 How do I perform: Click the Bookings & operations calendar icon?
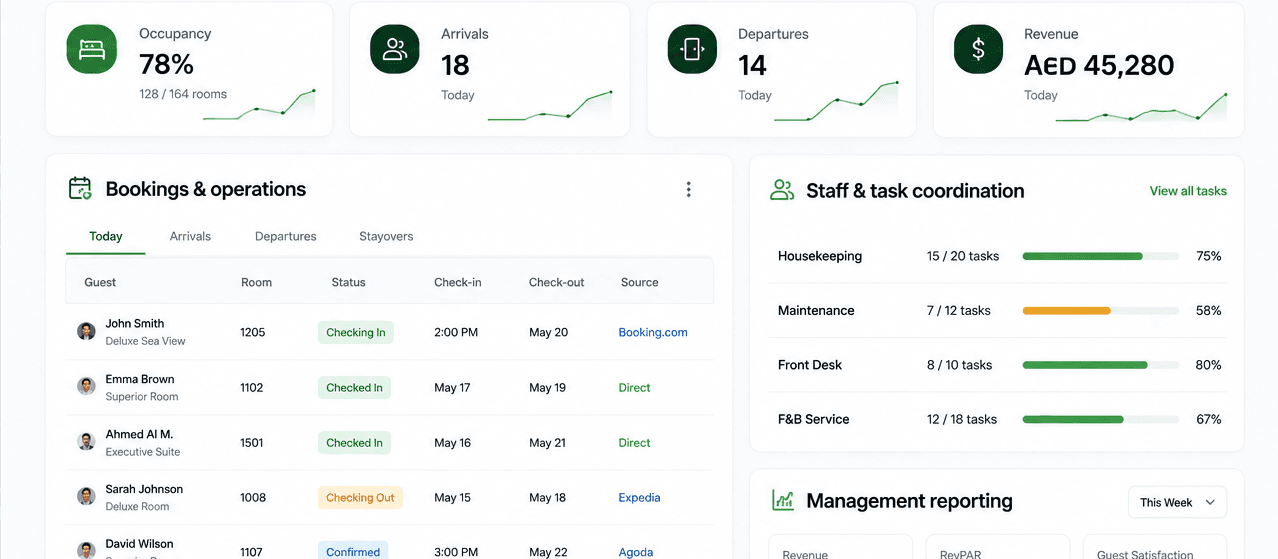[80, 188]
